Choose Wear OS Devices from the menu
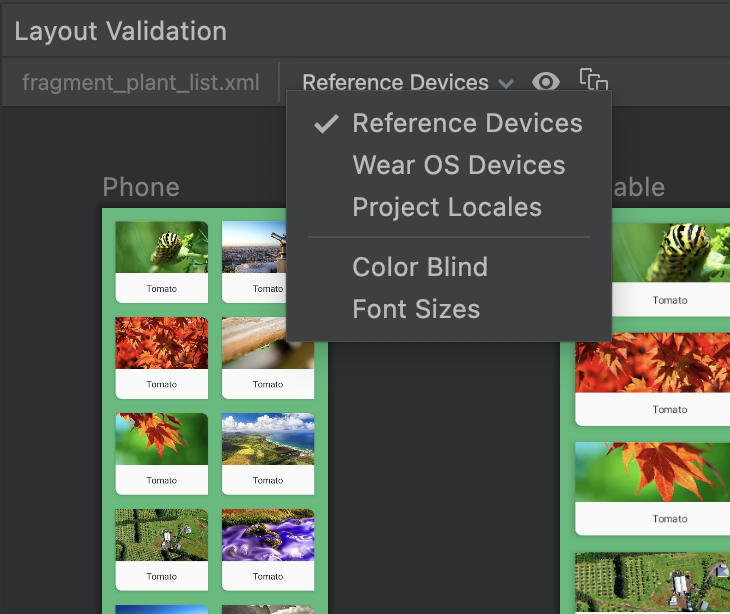The width and height of the screenshot is (730, 614). click(x=458, y=166)
